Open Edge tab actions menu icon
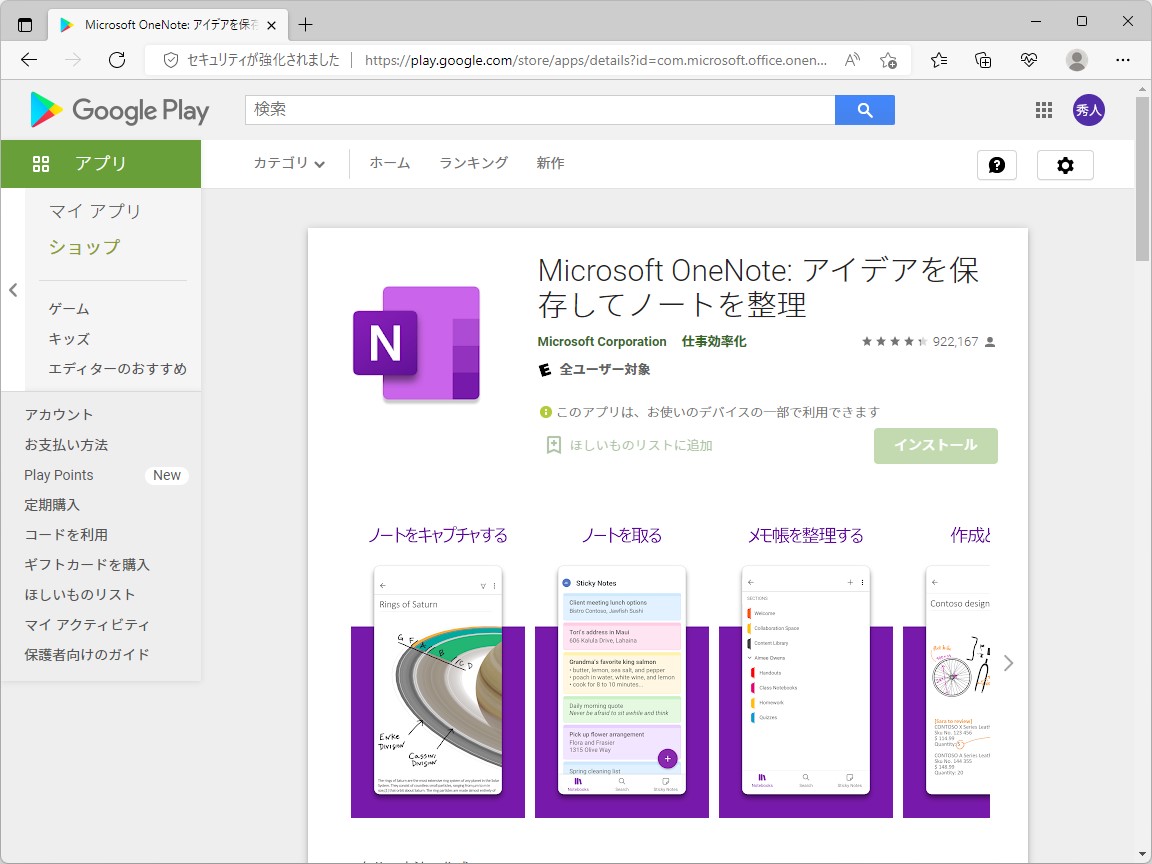Image resolution: width=1152 pixels, height=864 pixels. [x=25, y=25]
